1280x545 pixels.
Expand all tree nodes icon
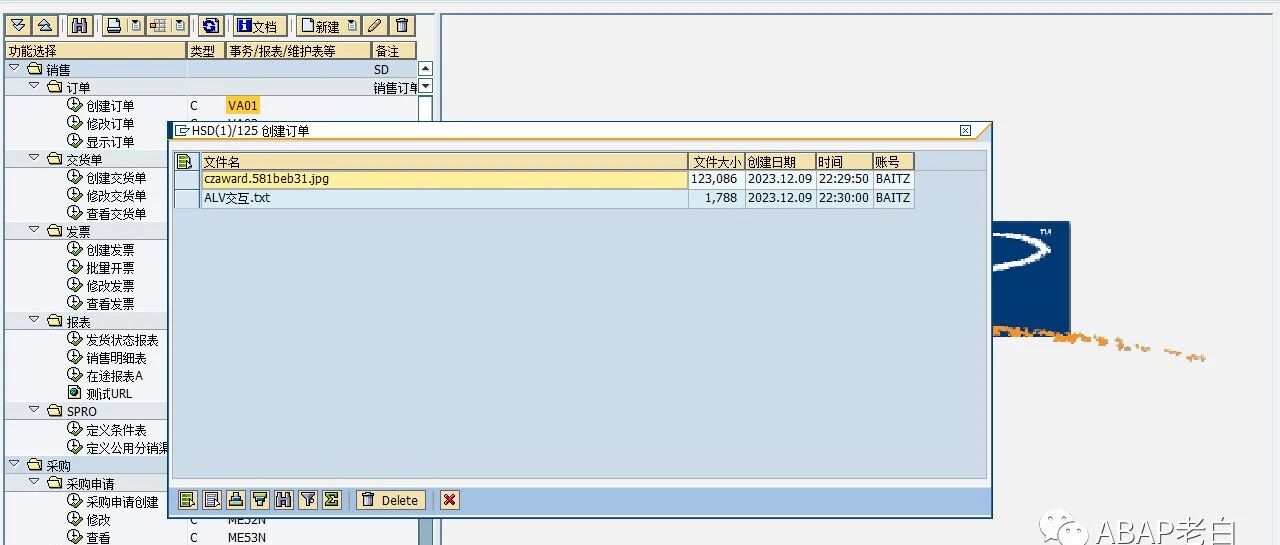click(x=18, y=26)
